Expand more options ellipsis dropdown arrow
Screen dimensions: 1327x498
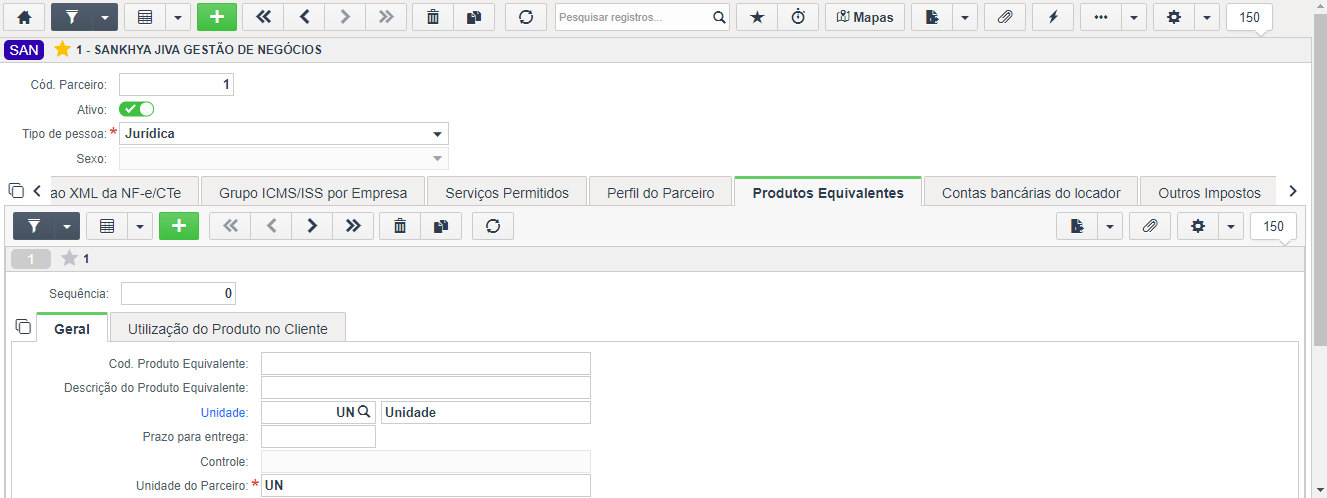[1134, 17]
